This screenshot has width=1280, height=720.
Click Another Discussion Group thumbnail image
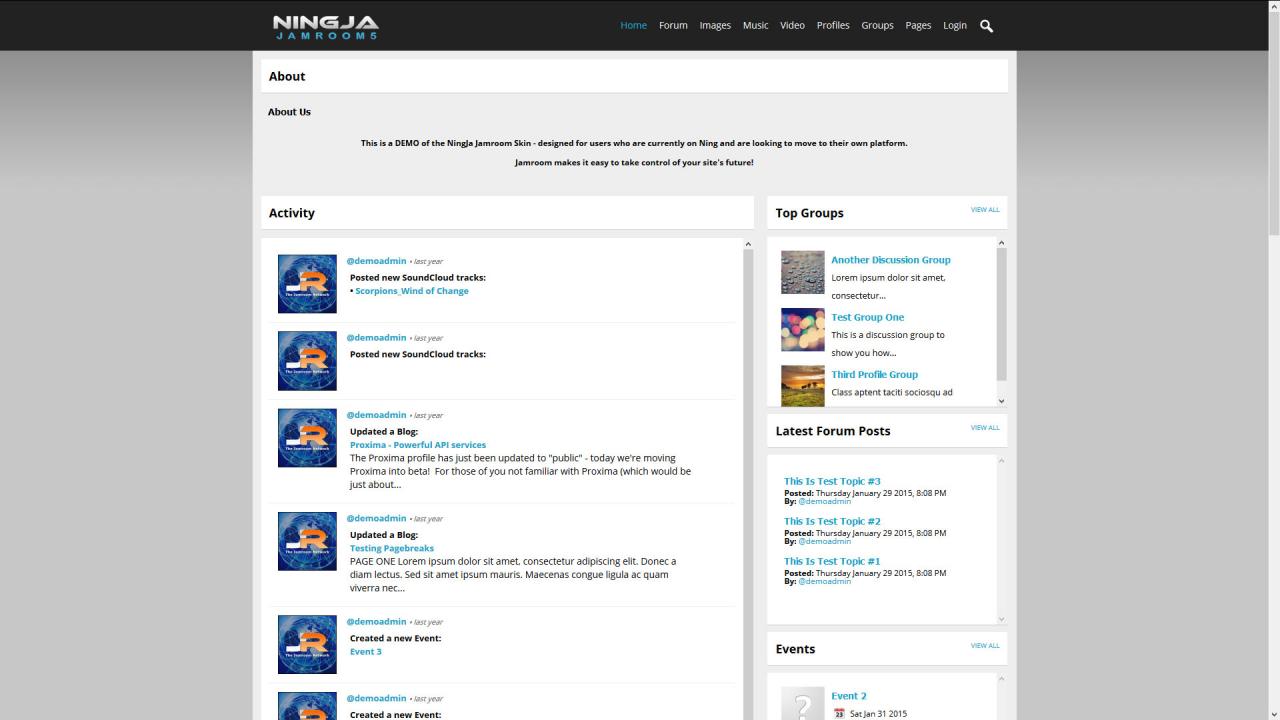click(x=803, y=273)
